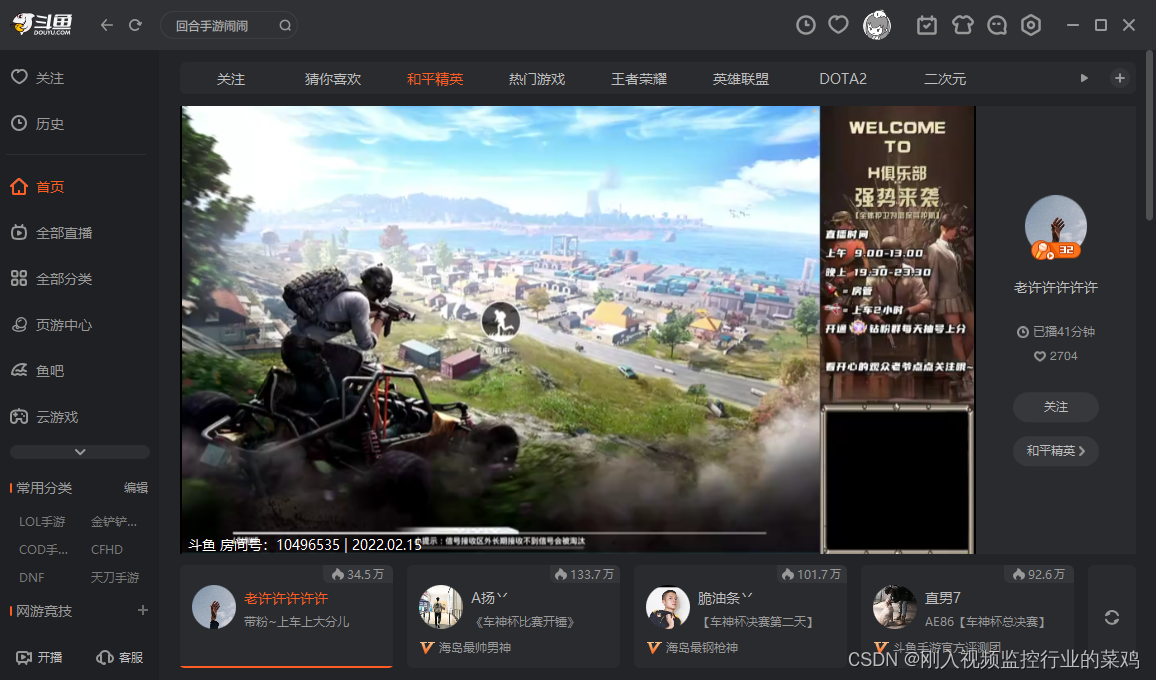Click the 全部直播 live icon
The width and height of the screenshot is (1156, 680).
point(19,232)
